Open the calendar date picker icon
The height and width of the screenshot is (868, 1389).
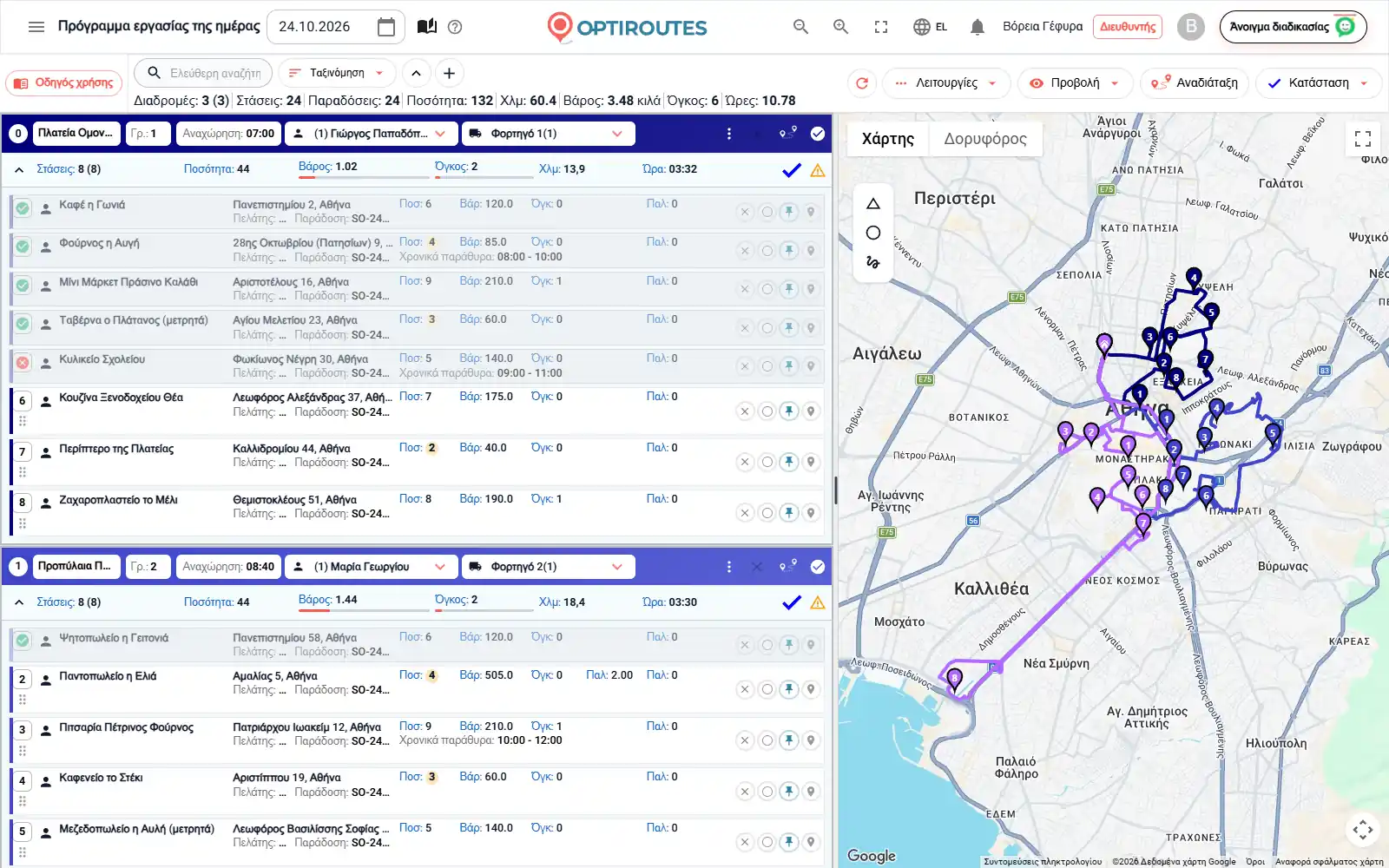click(386, 27)
